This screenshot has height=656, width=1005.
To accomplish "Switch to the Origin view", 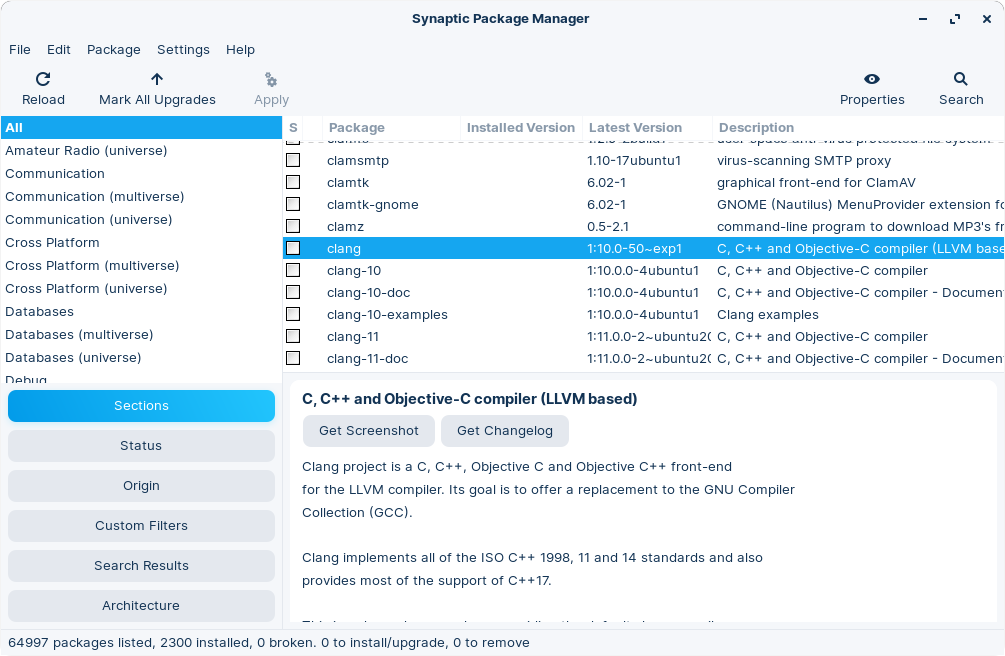I will 141,485.
